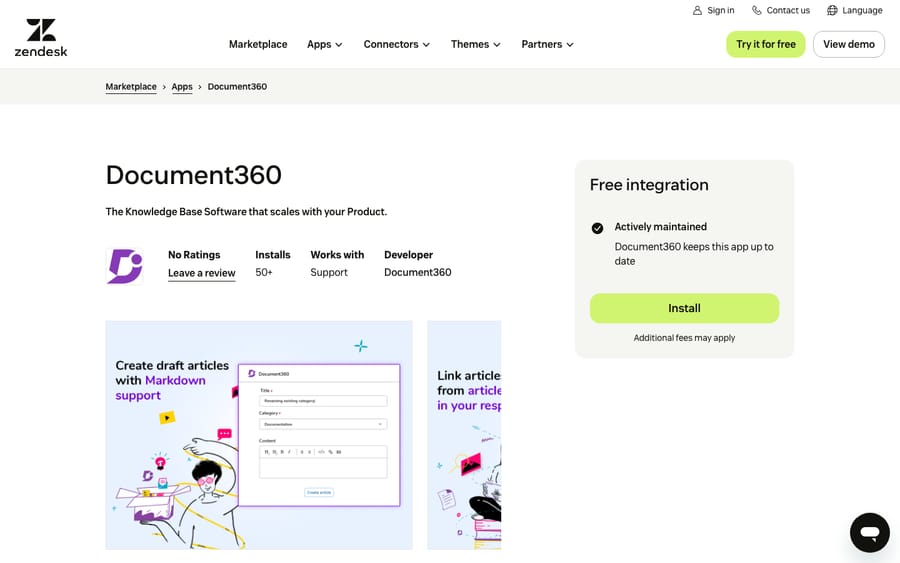The image size is (900, 563).
Task: Click Additional fees may apply text
Action: coord(684,338)
